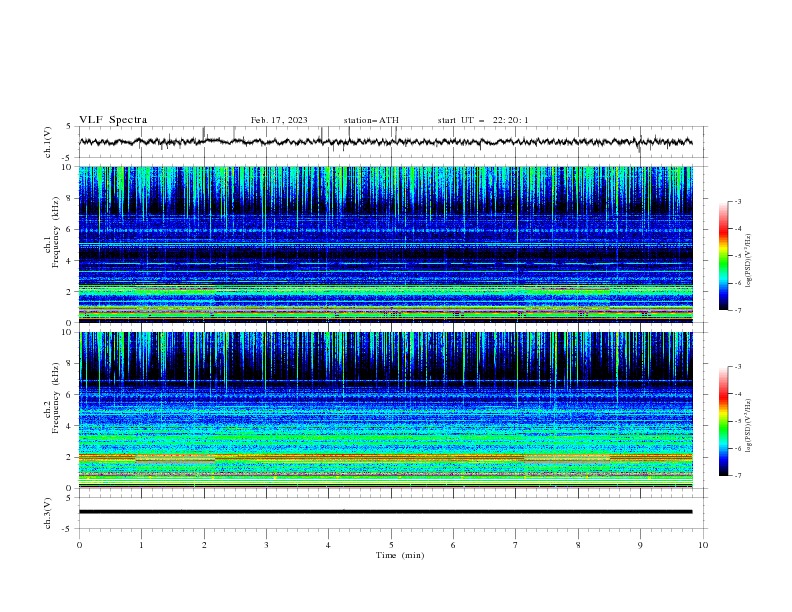Click the "5" tick on ch.1(V) axis
The height and width of the screenshot is (612, 792).
pyautogui.click(x=69, y=127)
